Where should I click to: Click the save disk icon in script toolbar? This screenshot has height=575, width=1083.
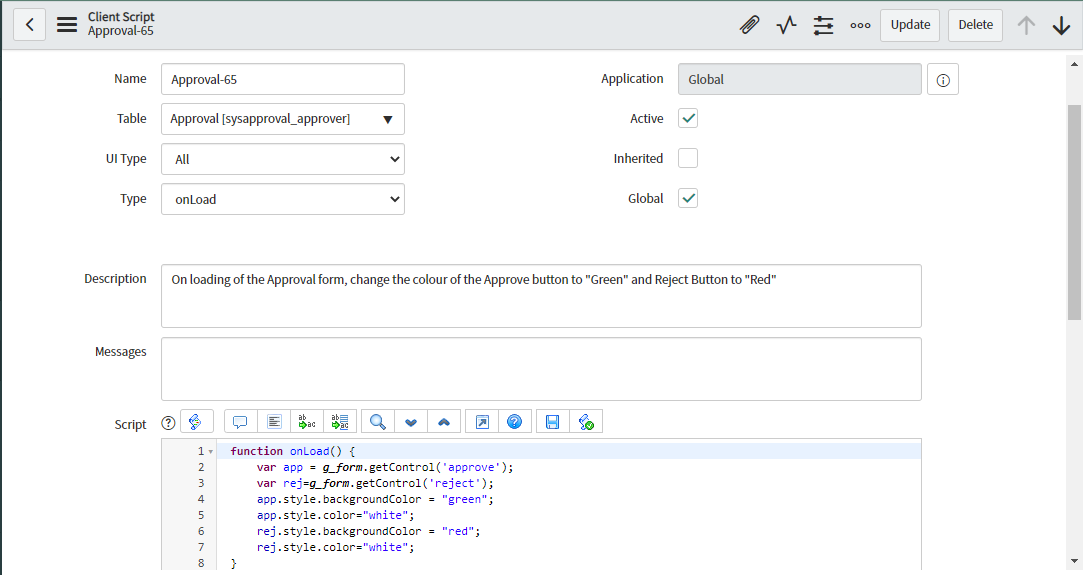tap(552, 422)
